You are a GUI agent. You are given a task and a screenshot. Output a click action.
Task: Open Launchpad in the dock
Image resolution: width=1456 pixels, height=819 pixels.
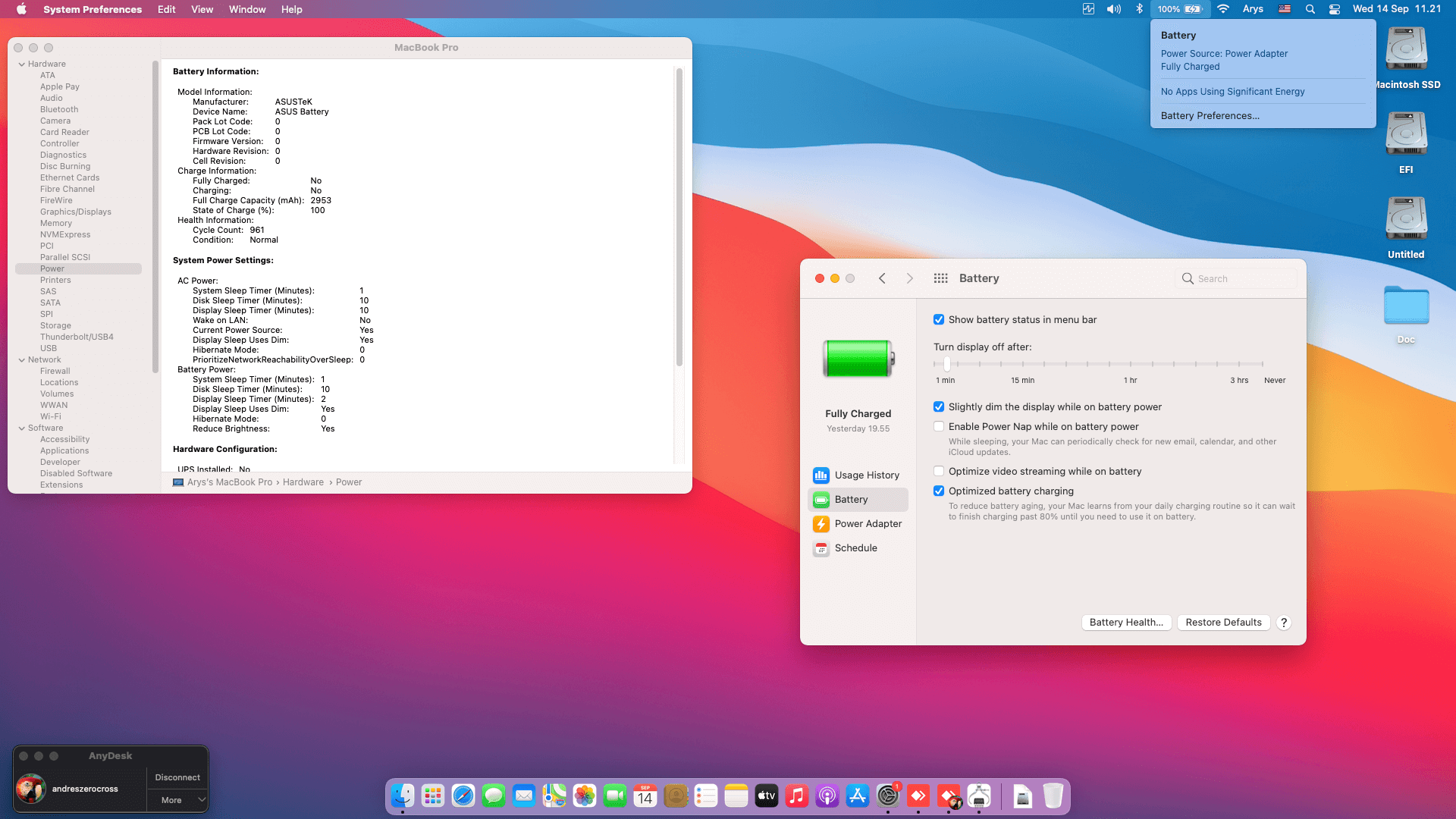433,795
